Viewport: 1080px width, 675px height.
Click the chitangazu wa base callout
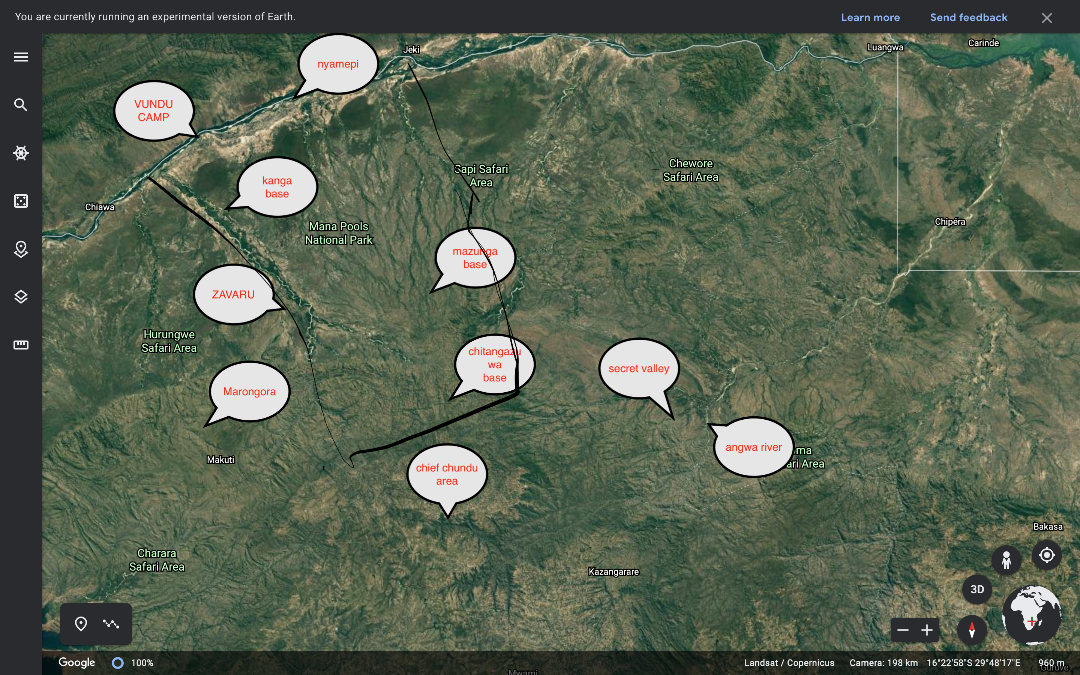click(x=495, y=364)
